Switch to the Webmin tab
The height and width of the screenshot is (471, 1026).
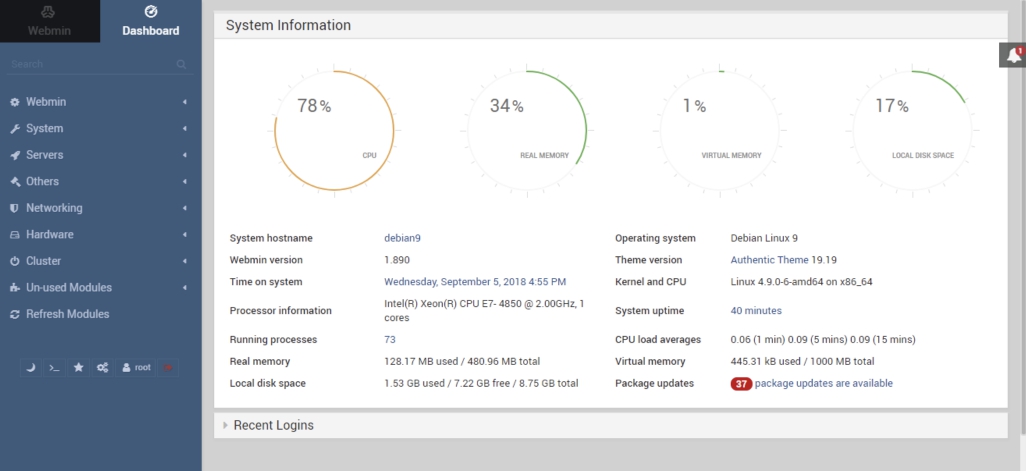(x=50, y=21)
